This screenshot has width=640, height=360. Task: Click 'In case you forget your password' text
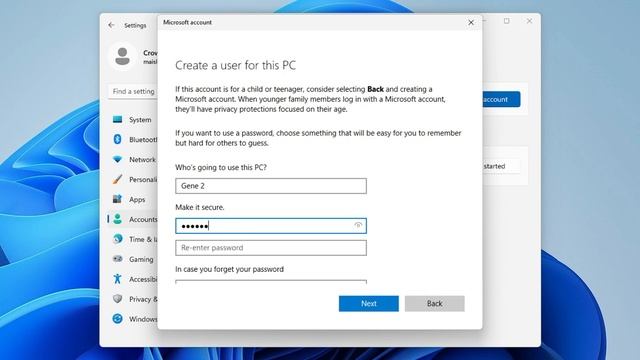tap(229, 269)
